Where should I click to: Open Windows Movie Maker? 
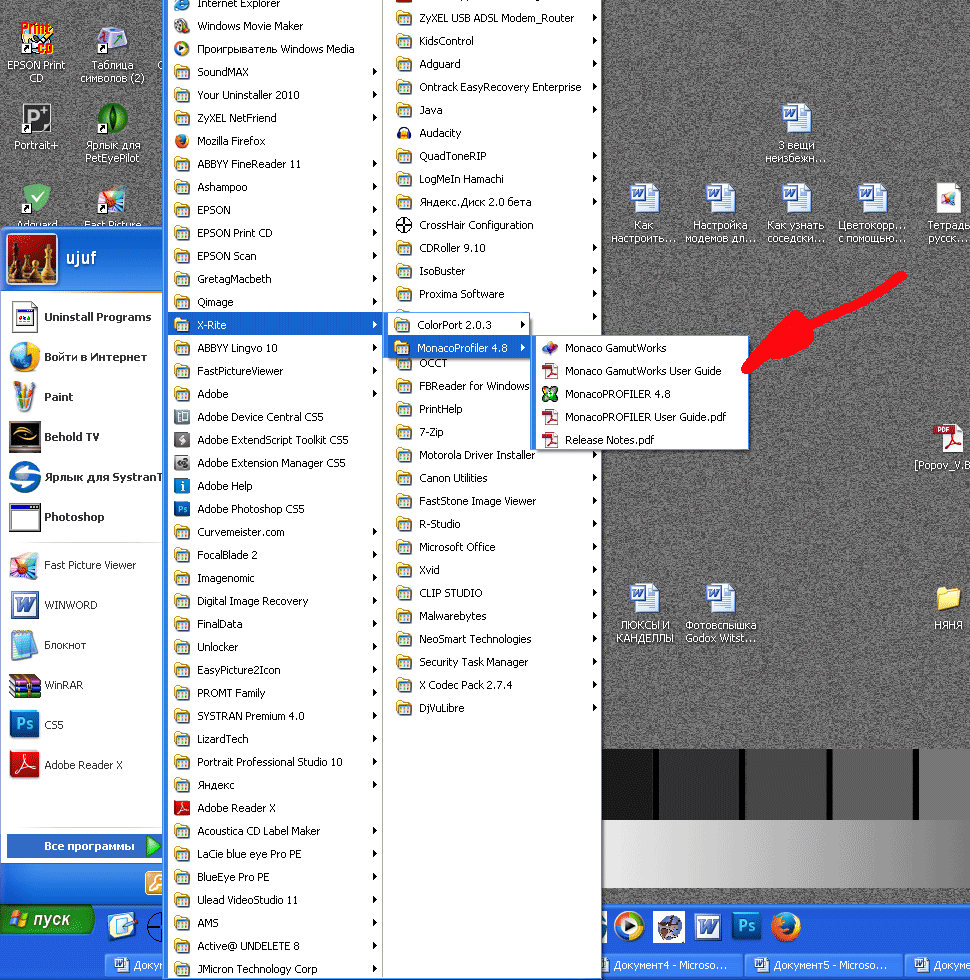tap(275, 26)
